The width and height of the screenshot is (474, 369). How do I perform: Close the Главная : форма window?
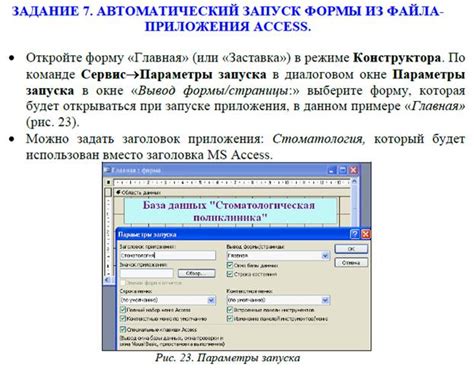click(353, 170)
